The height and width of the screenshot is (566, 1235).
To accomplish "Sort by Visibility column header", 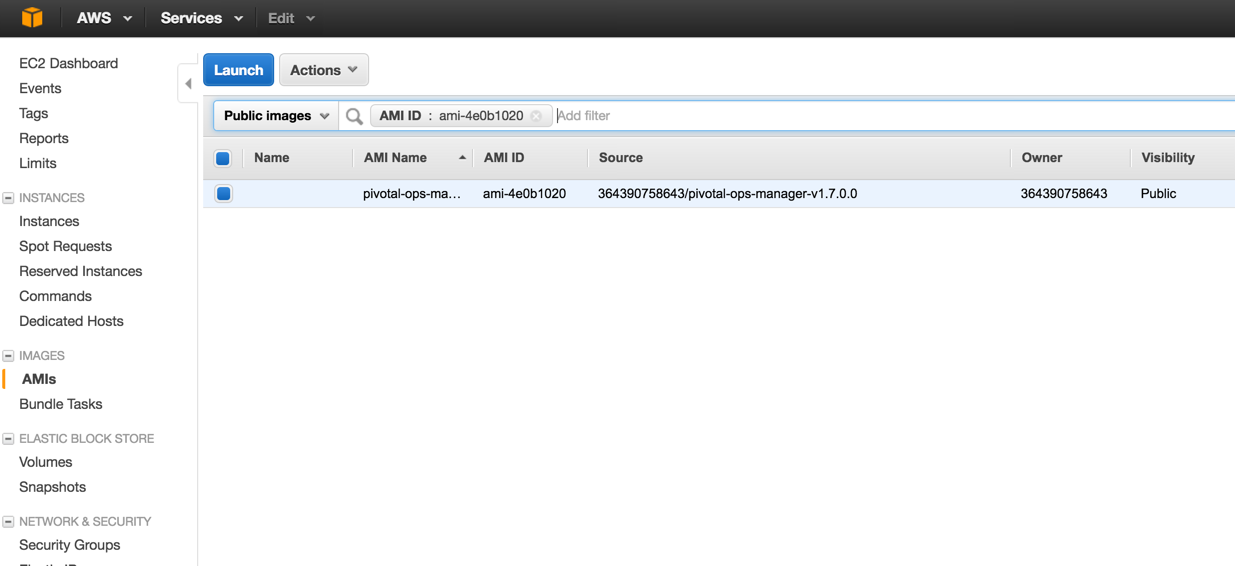I will (x=1168, y=158).
